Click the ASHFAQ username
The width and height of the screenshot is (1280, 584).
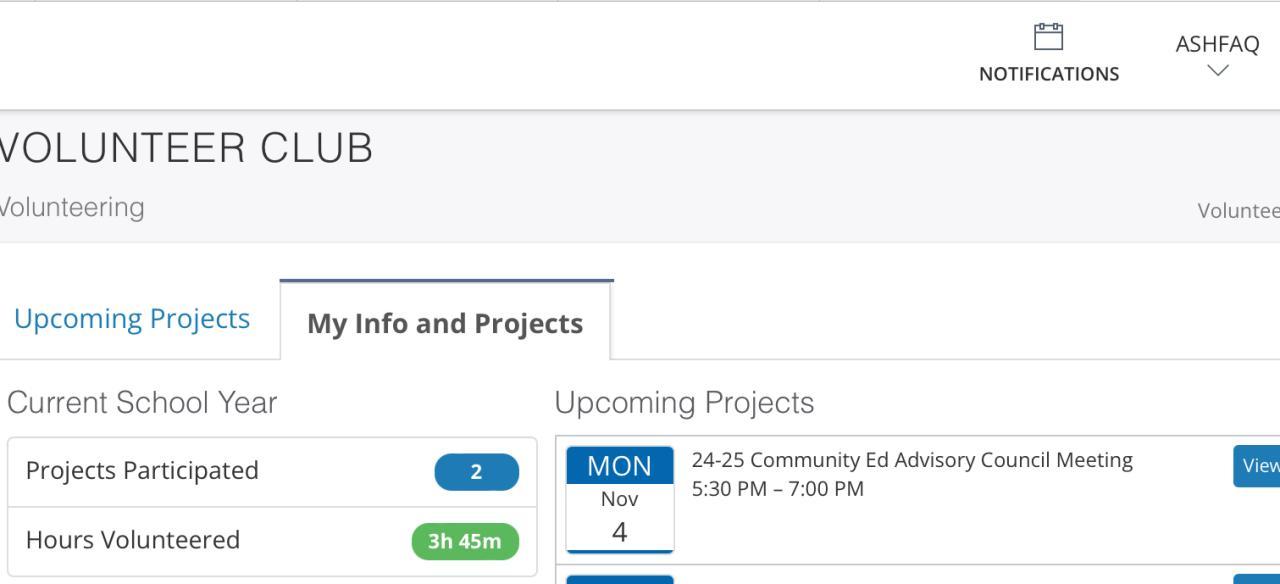tap(1217, 44)
